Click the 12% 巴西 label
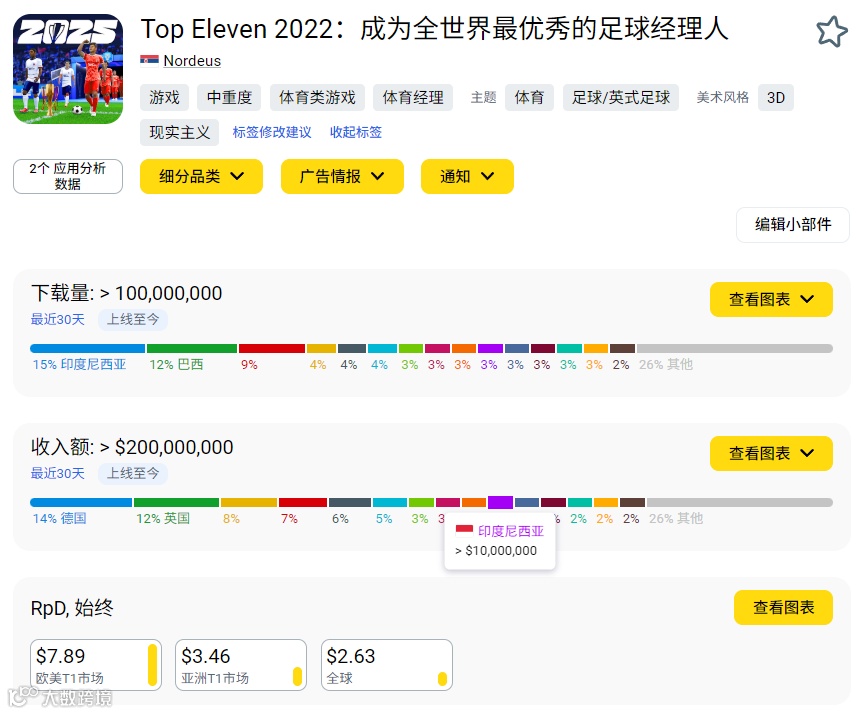The image size is (857, 714). [x=177, y=365]
